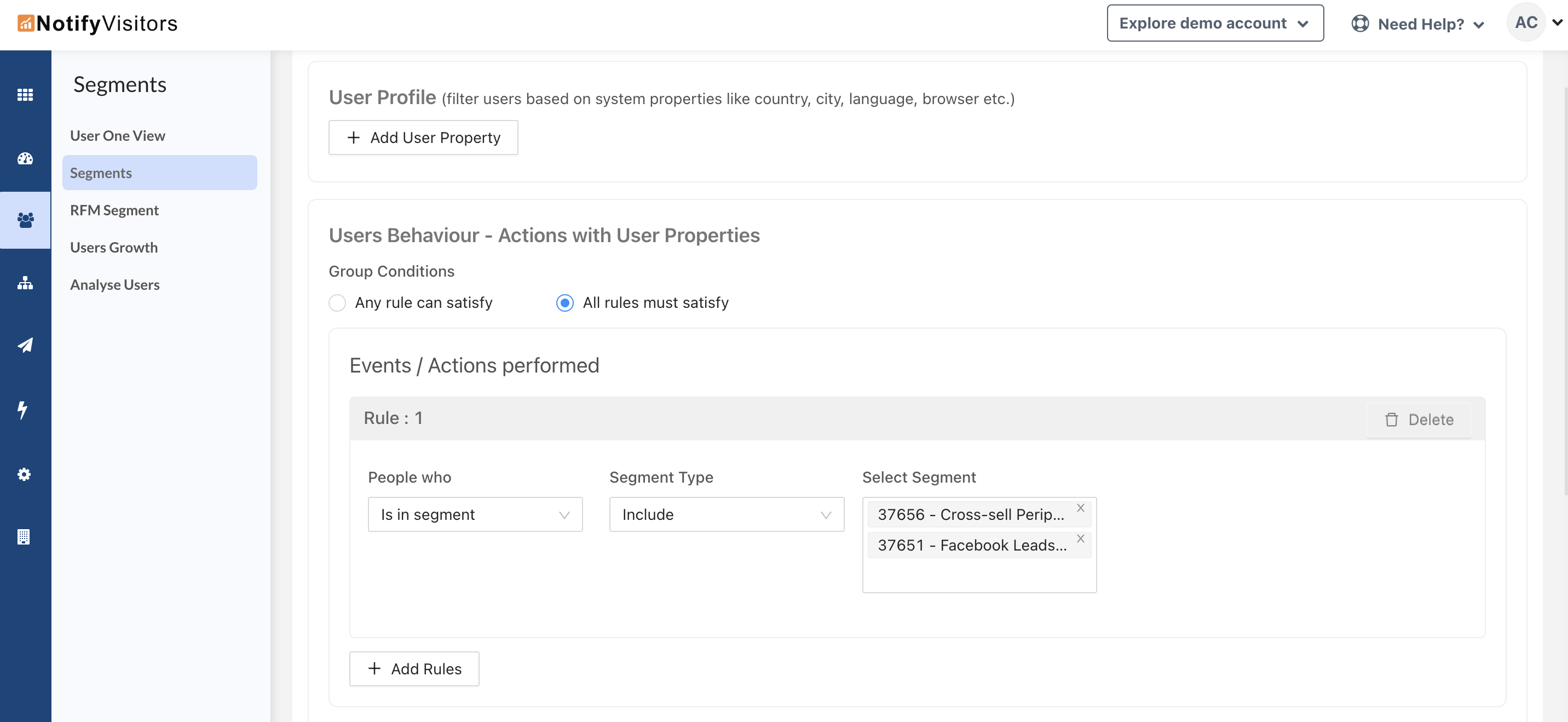The height and width of the screenshot is (722, 1568).
Task: Remove the 37651 Facebook Leads tag
Action: [1080, 538]
